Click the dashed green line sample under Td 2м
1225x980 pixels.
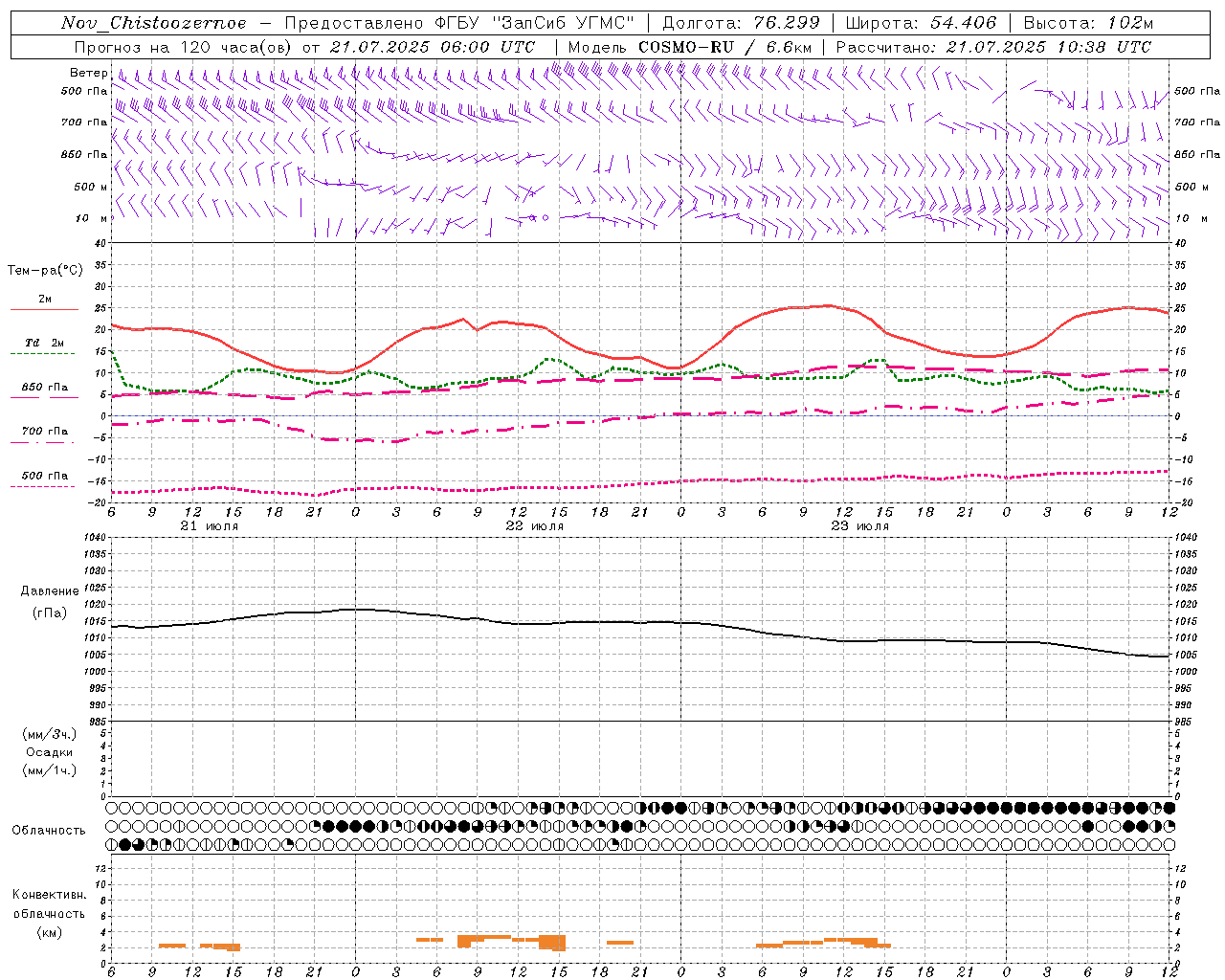[42, 354]
